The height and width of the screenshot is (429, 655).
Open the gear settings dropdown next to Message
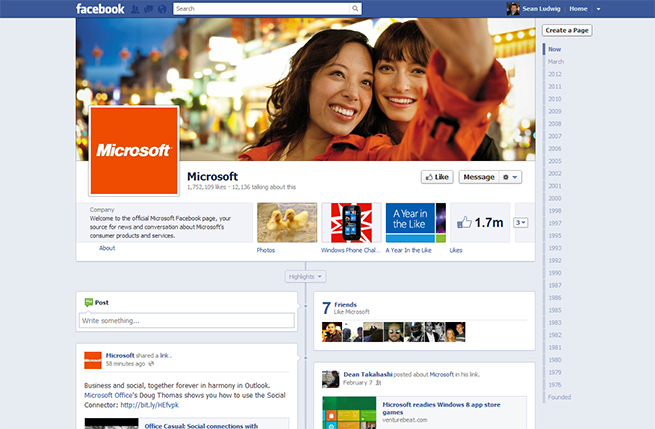(x=510, y=177)
